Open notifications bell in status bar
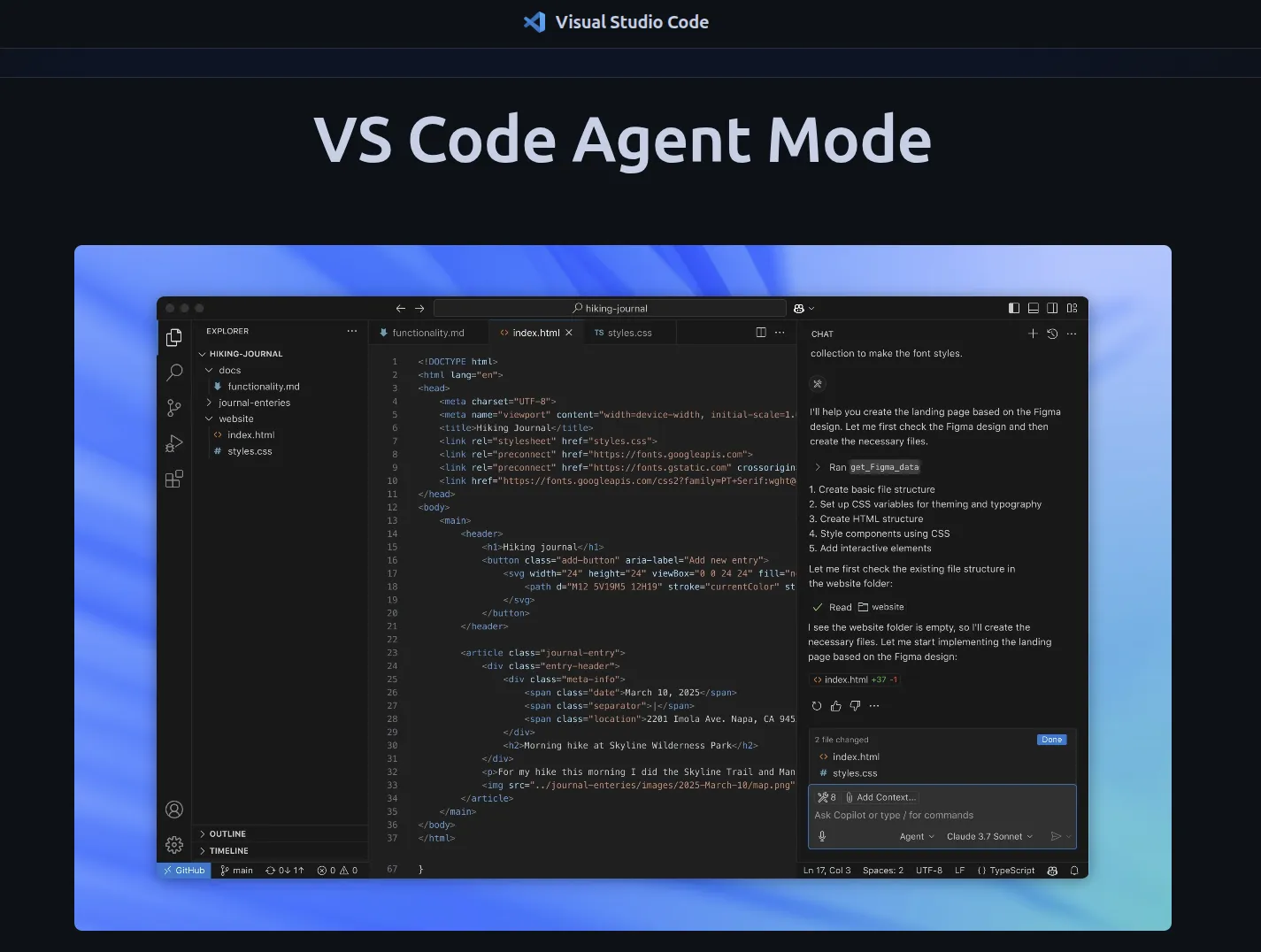 [1074, 871]
